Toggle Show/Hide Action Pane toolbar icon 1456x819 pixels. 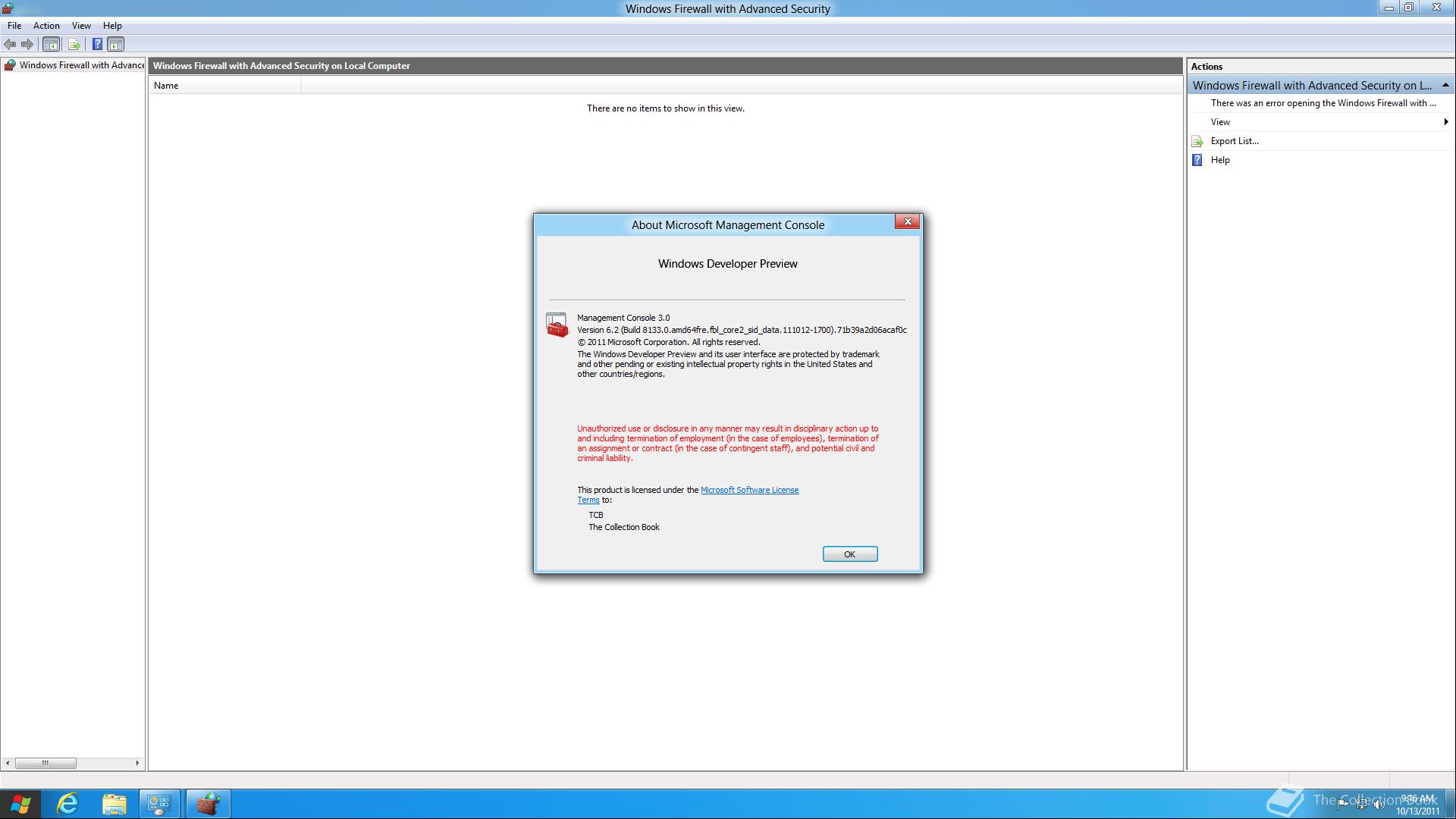115,45
